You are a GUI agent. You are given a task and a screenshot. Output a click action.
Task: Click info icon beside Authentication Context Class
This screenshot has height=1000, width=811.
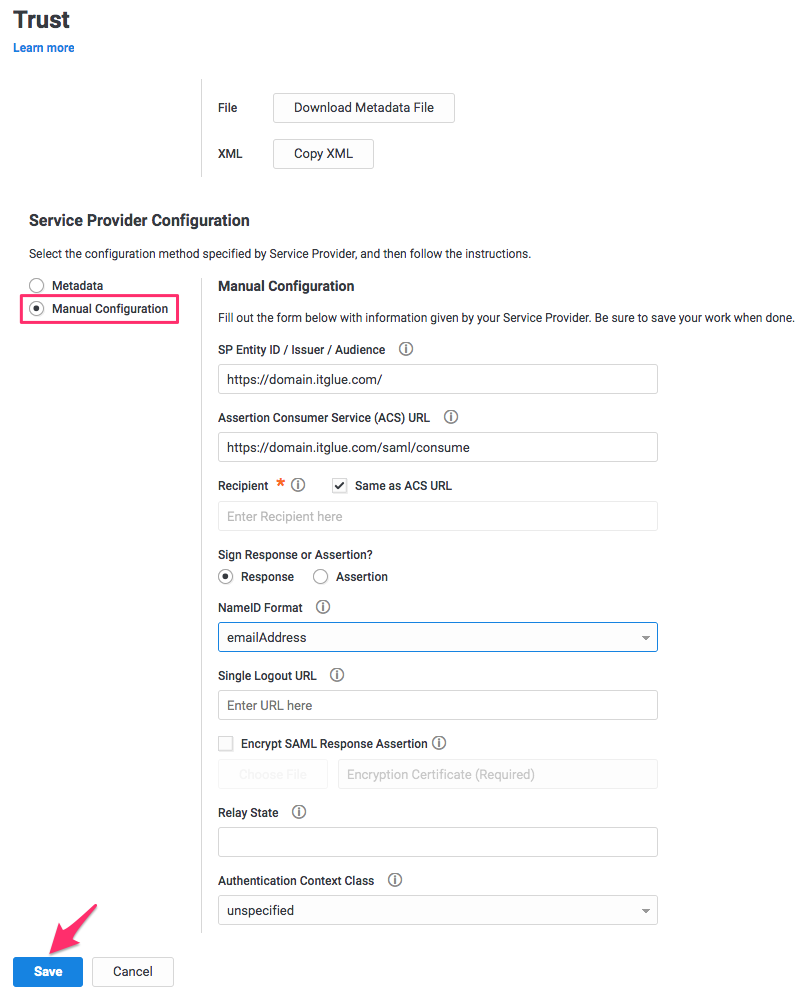[x=395, y=880]
